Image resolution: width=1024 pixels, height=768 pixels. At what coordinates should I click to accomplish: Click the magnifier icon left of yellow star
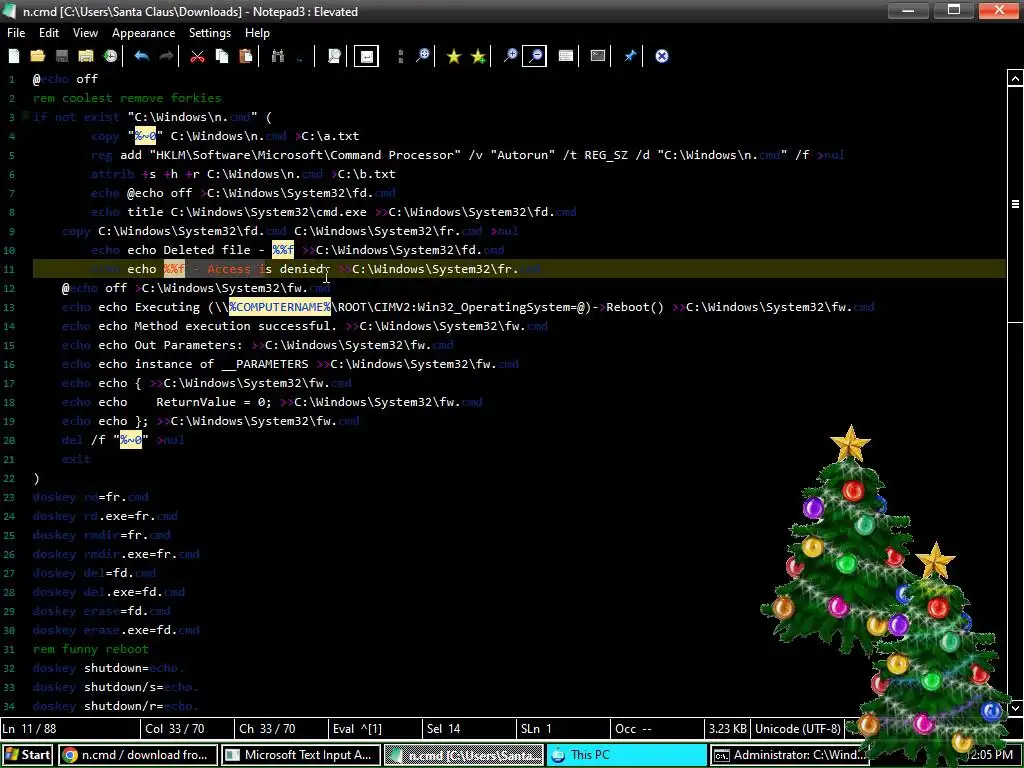423,56
